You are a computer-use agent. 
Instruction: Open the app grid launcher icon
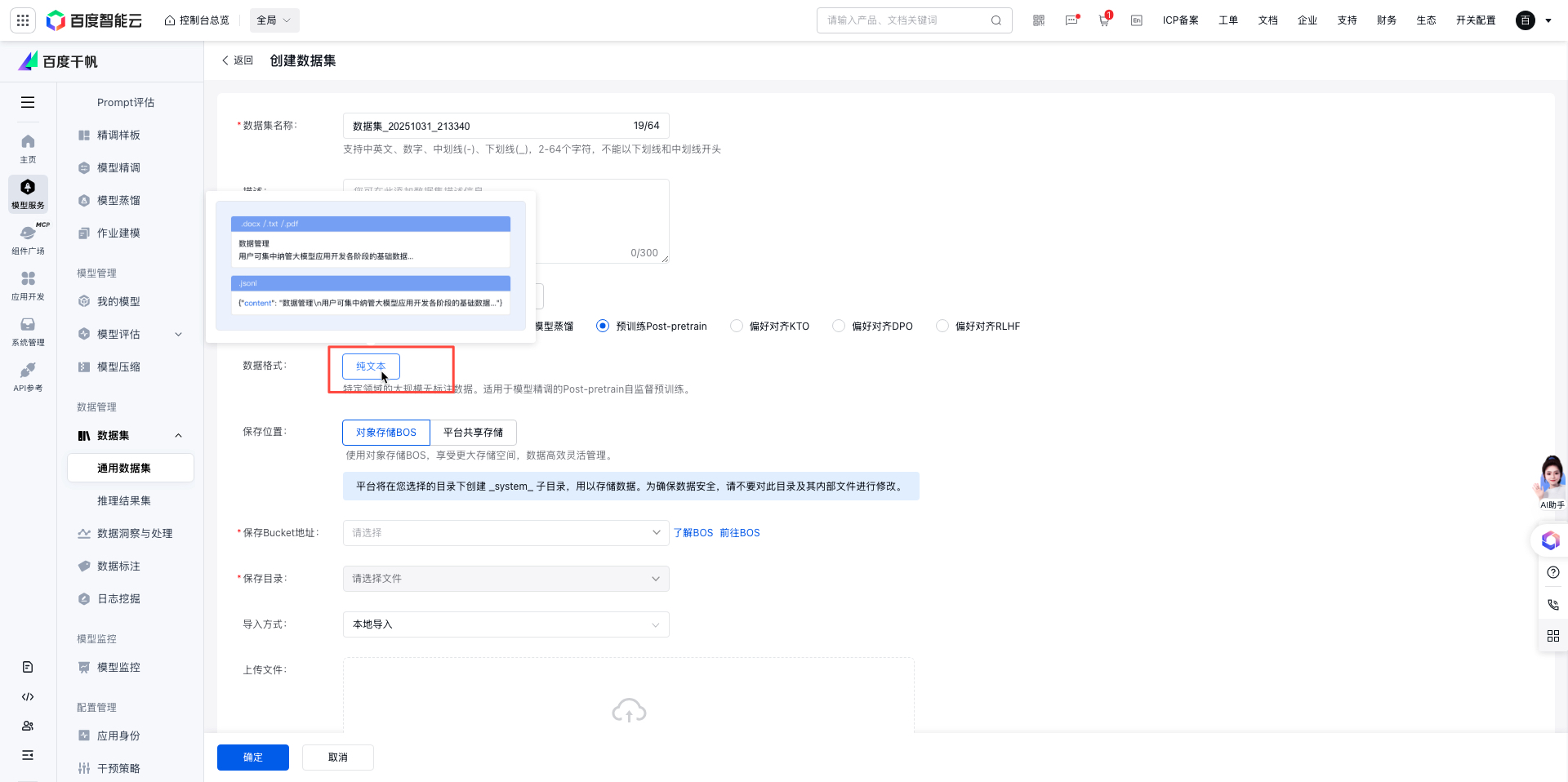(23, 20)
